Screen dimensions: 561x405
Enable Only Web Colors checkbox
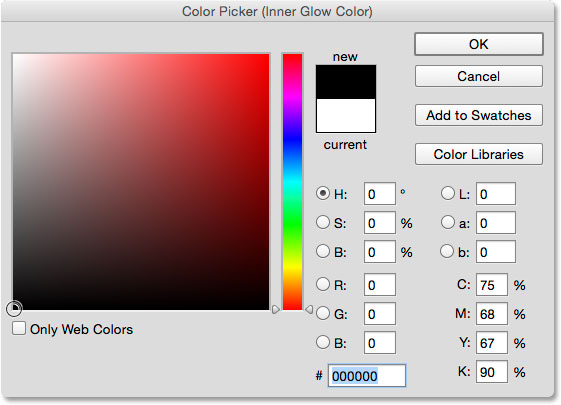[19, 328]
